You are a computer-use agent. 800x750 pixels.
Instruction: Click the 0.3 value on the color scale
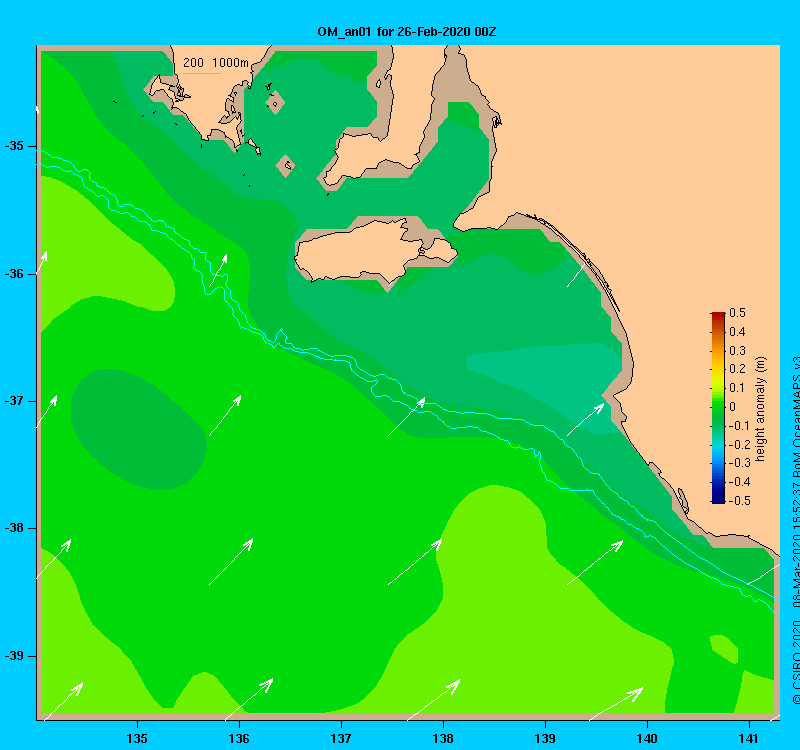point(737,351)
